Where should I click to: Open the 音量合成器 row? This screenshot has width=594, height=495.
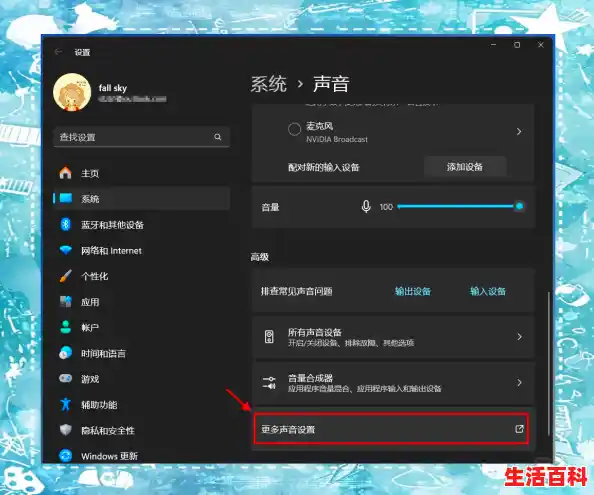(x=393, y=383)
